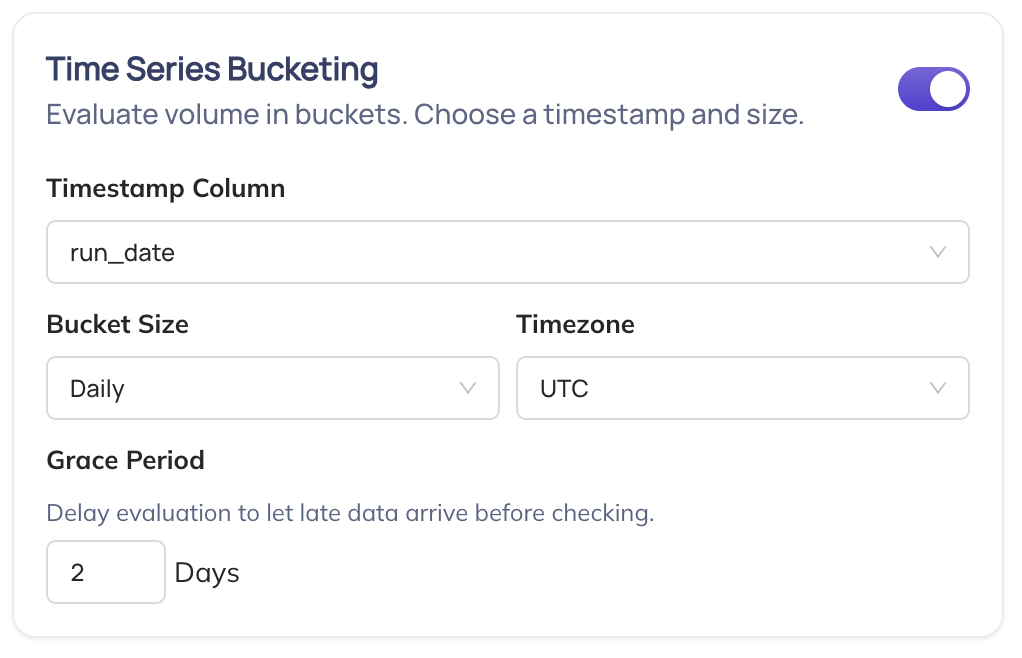Open the Bucket Size dropdown
The height and width of the screenshot is (658, 1022).
(272, 388)
